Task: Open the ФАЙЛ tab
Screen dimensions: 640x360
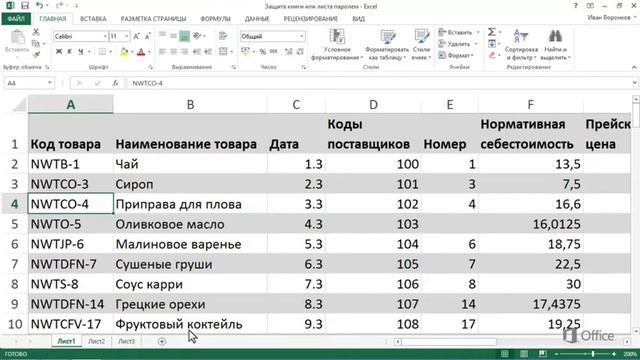Action: pyautogui.click(x=16, y=19)
